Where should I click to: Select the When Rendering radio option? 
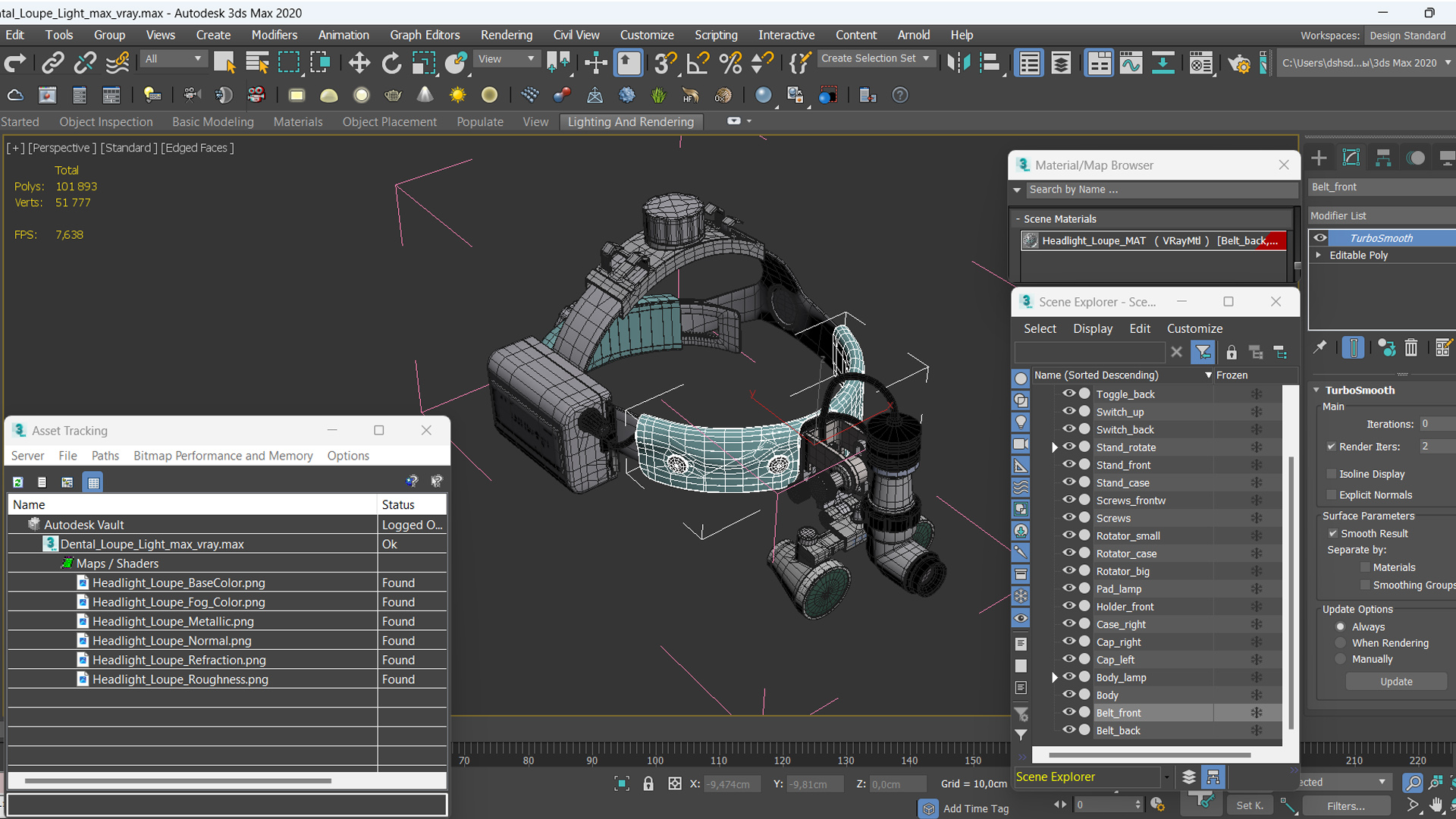click(x=1341, y=643)
